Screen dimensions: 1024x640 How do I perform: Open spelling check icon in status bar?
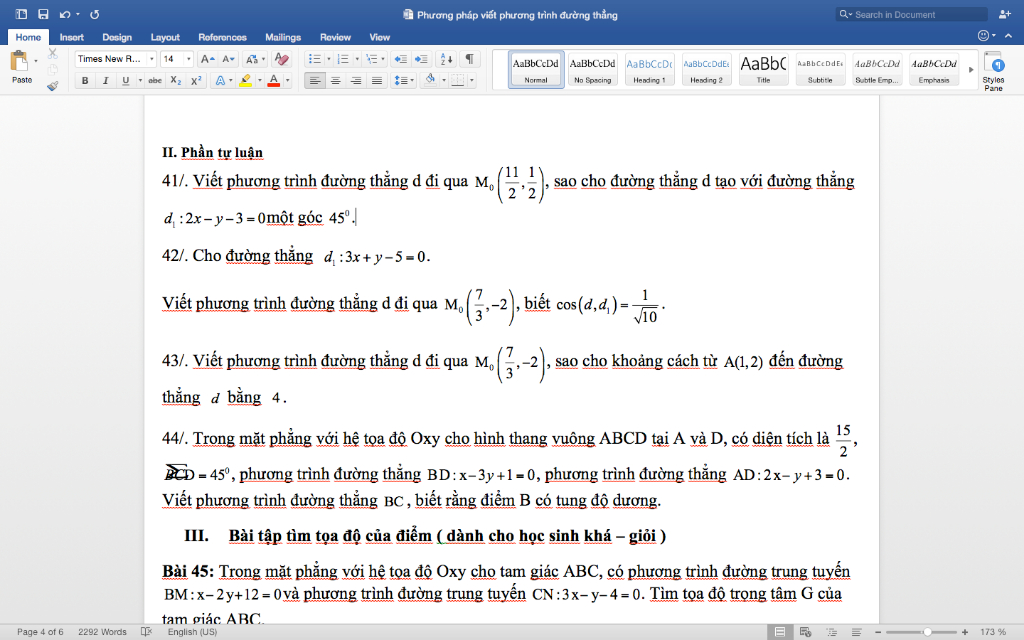(146, 632)
